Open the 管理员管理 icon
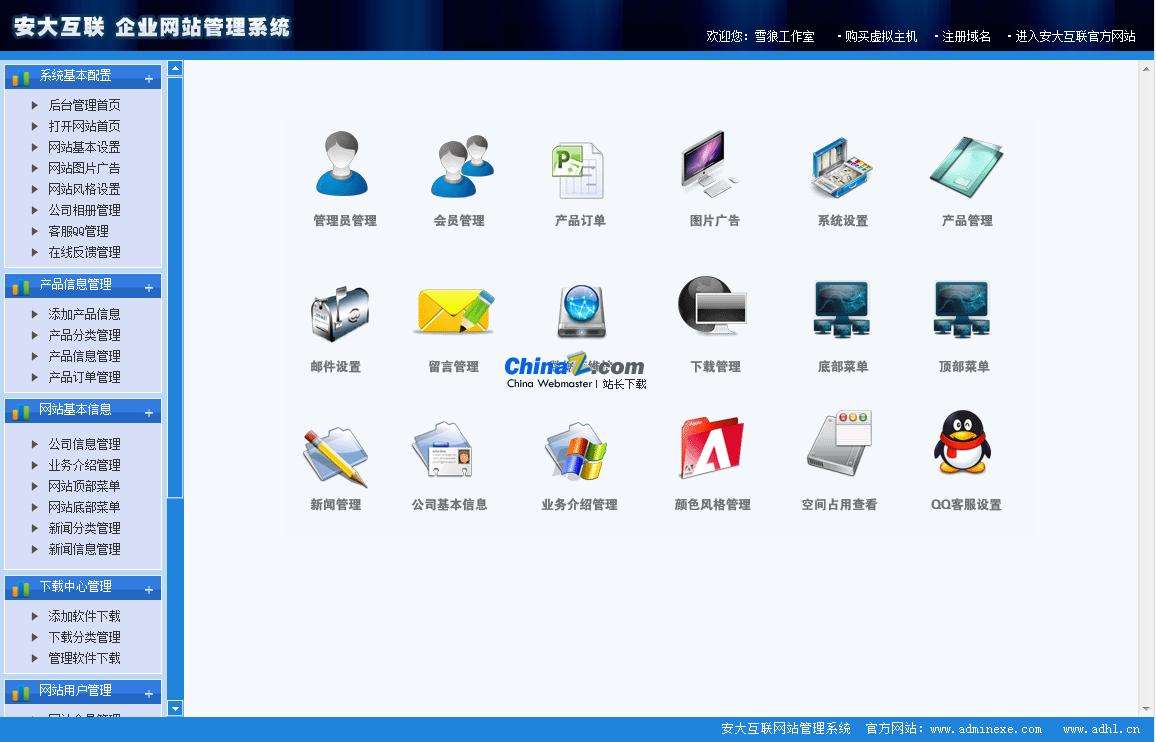 point(341,164)
